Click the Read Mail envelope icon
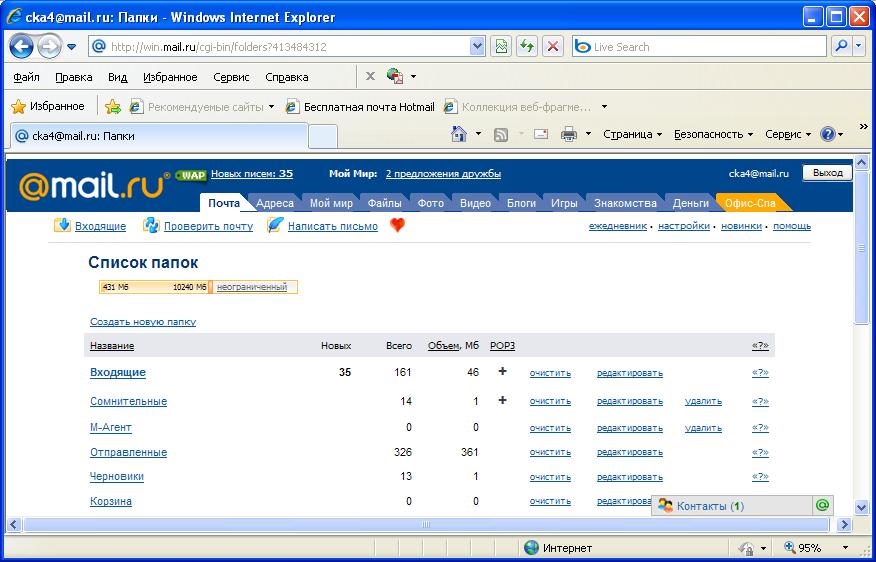 pos(540,134)
